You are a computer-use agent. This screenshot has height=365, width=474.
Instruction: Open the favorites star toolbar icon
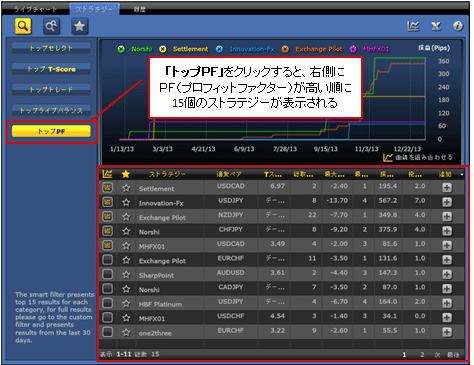click(80, 26)
